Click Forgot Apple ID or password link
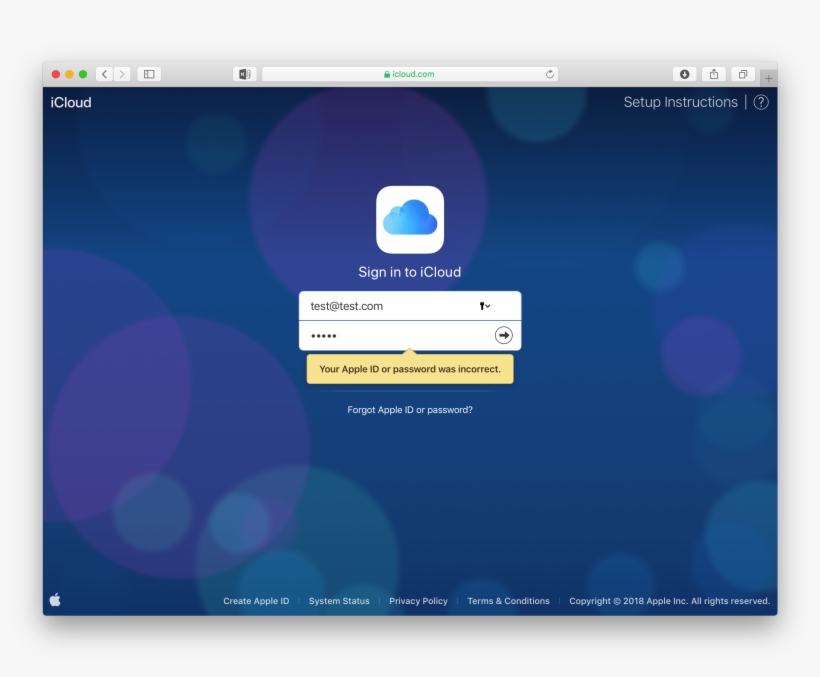The width and height of the screenshot is (820, 677). click(x=410, y=410)
